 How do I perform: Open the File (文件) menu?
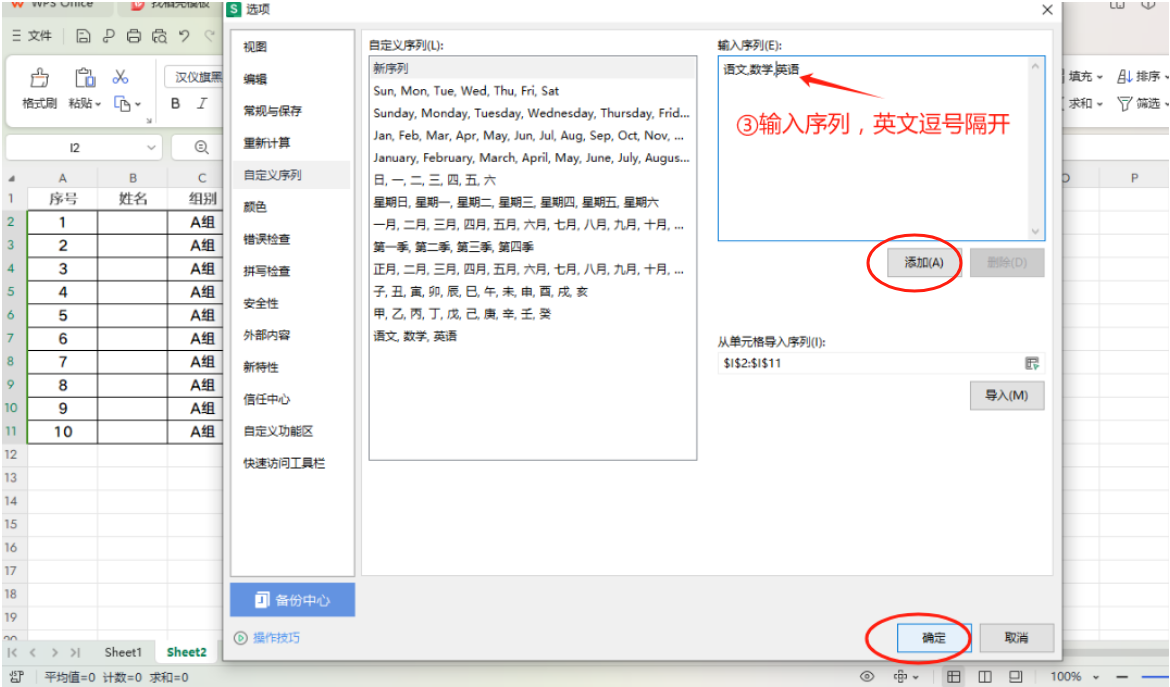coord(32,36)
